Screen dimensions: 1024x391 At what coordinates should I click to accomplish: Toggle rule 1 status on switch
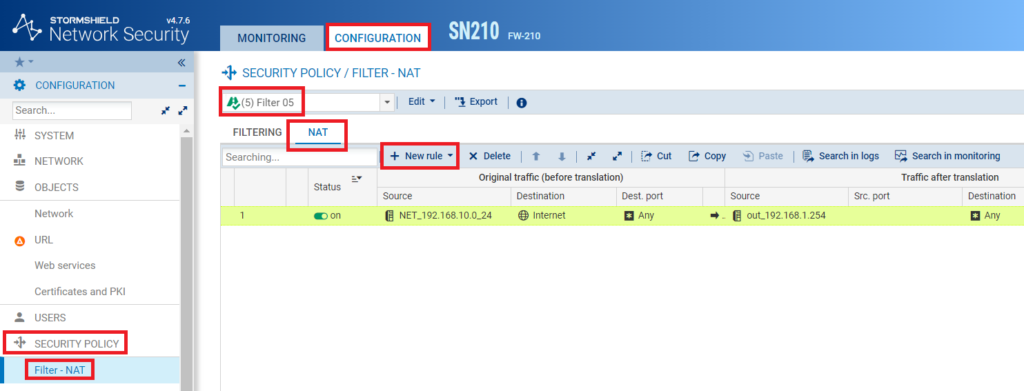click(x=321, y=216)
